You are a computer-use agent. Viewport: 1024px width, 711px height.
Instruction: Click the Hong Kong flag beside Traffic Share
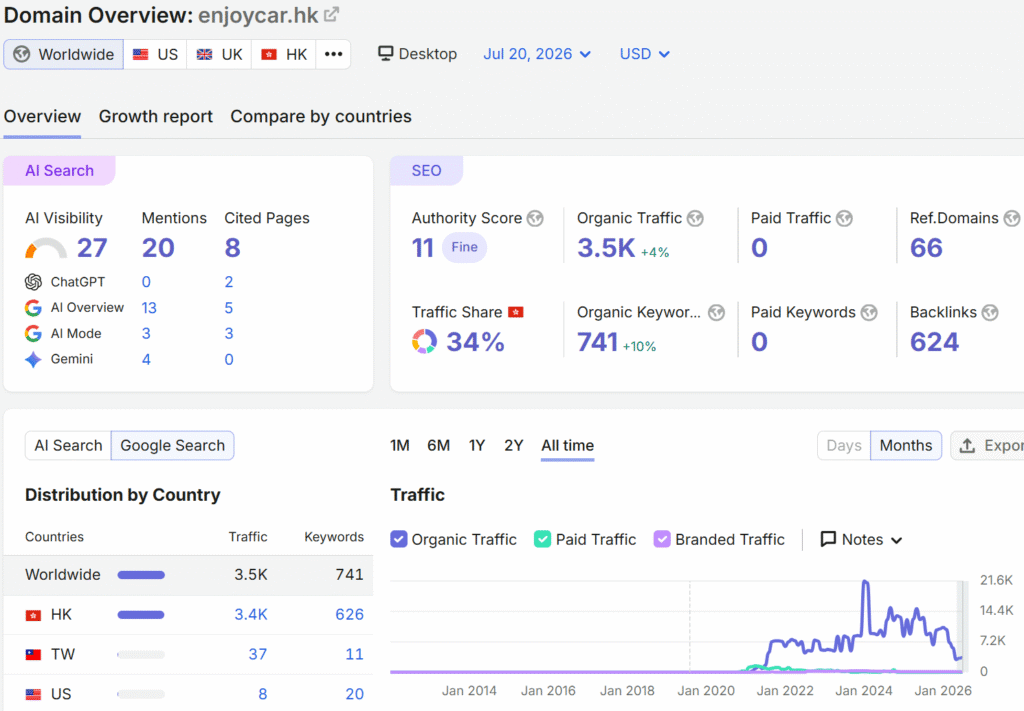(x=516, y=312)
